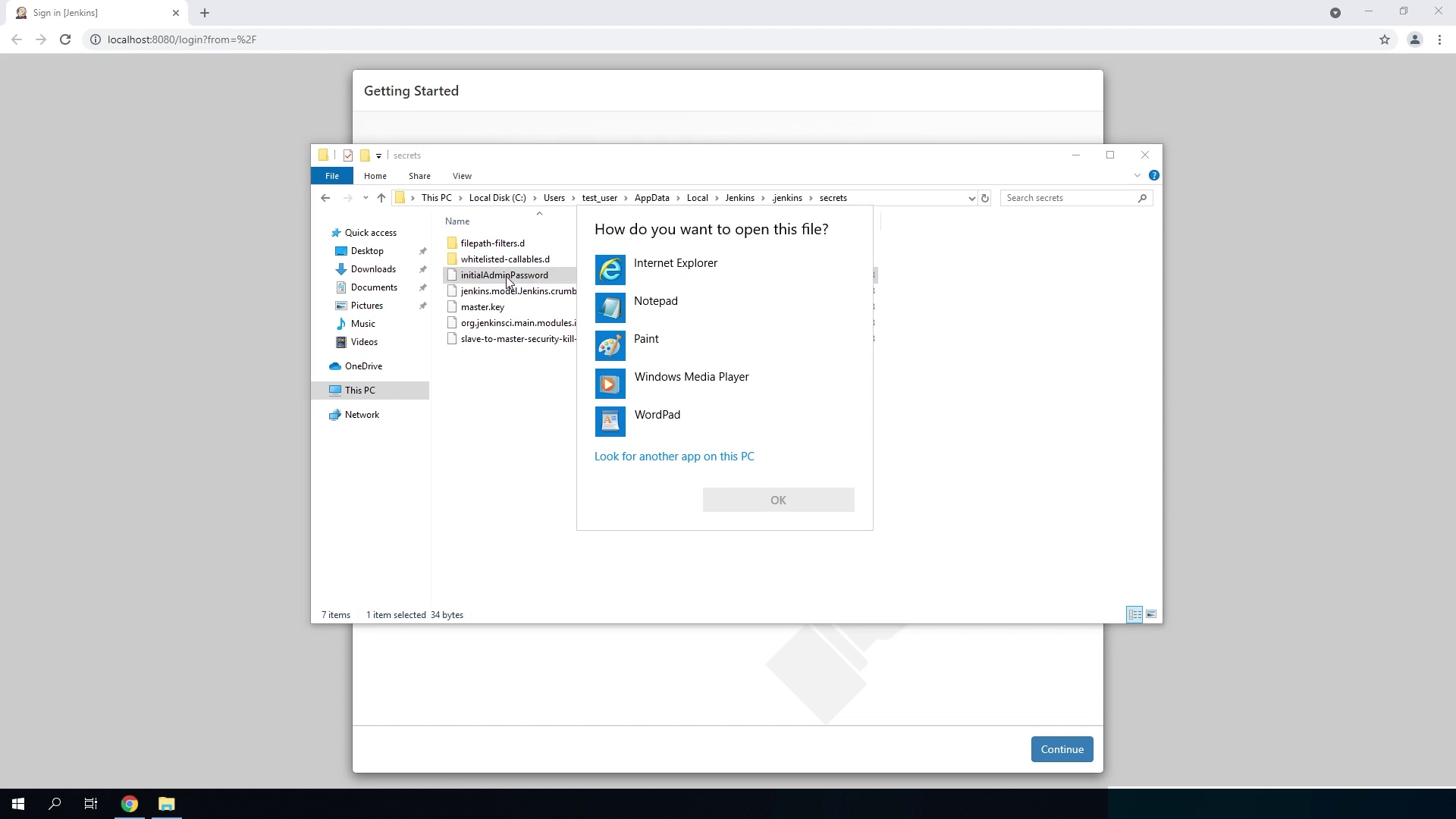Choose the WordPad app icon
The width and height of the screenshot is (1456, 819).
(610, 422)
